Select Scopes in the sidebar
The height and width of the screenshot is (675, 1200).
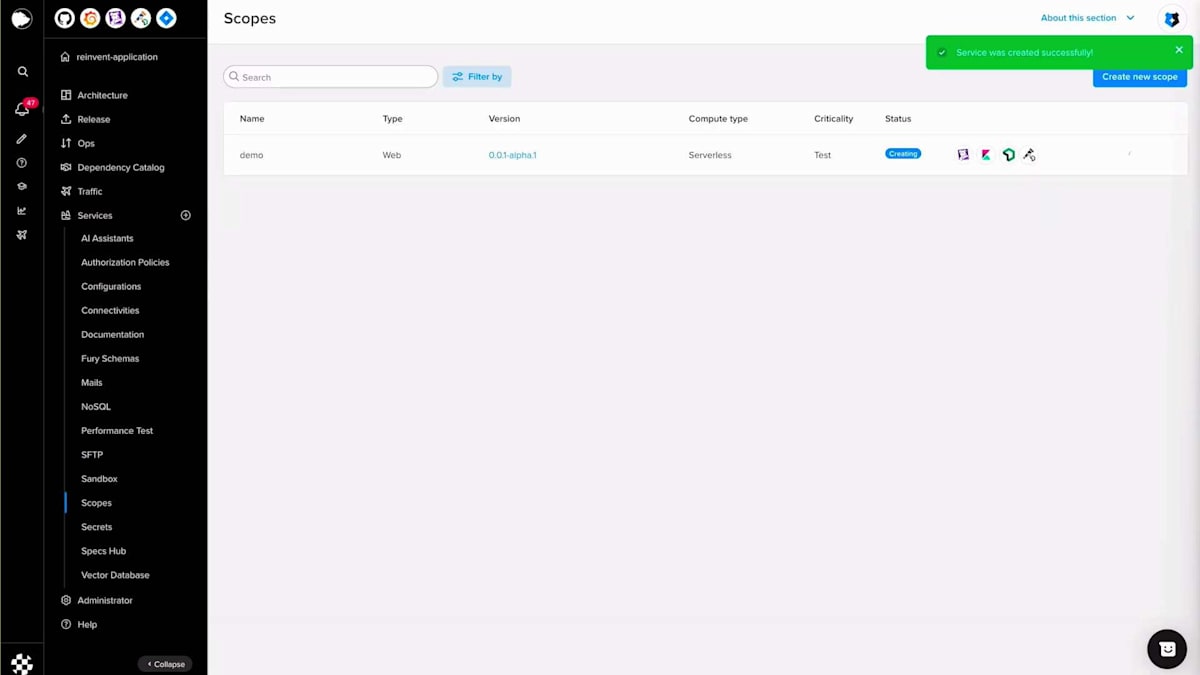pos(96,503)
